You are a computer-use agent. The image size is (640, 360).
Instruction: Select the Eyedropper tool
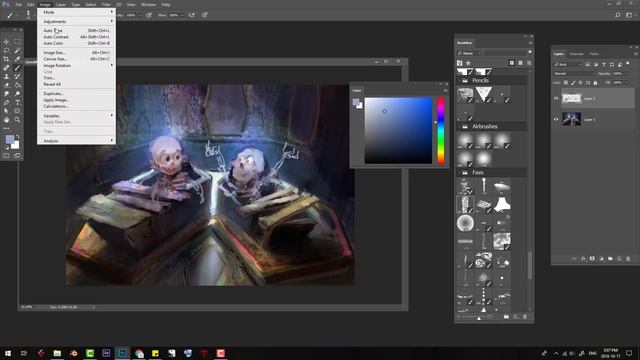[17, 59]
